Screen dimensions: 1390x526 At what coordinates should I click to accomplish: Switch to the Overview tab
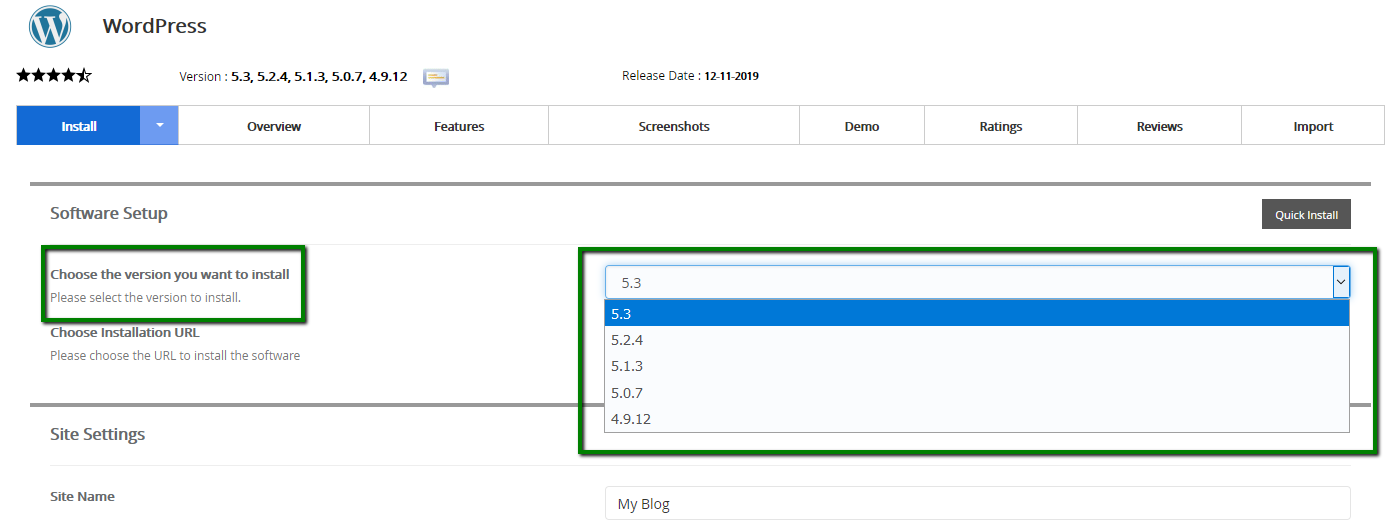[x=274, y=126]
